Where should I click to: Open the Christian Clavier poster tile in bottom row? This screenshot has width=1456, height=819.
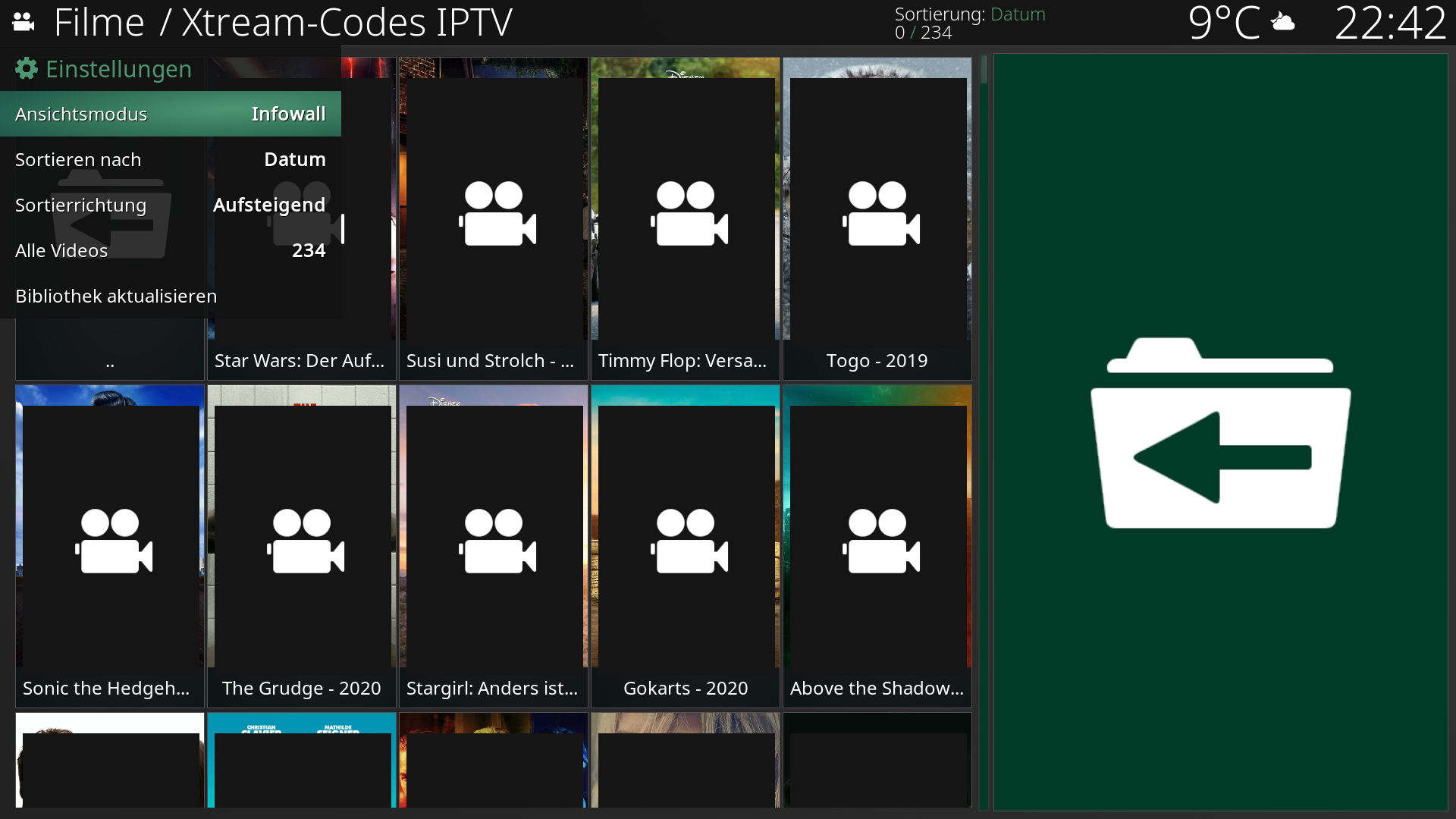click(x=302, y=760)
